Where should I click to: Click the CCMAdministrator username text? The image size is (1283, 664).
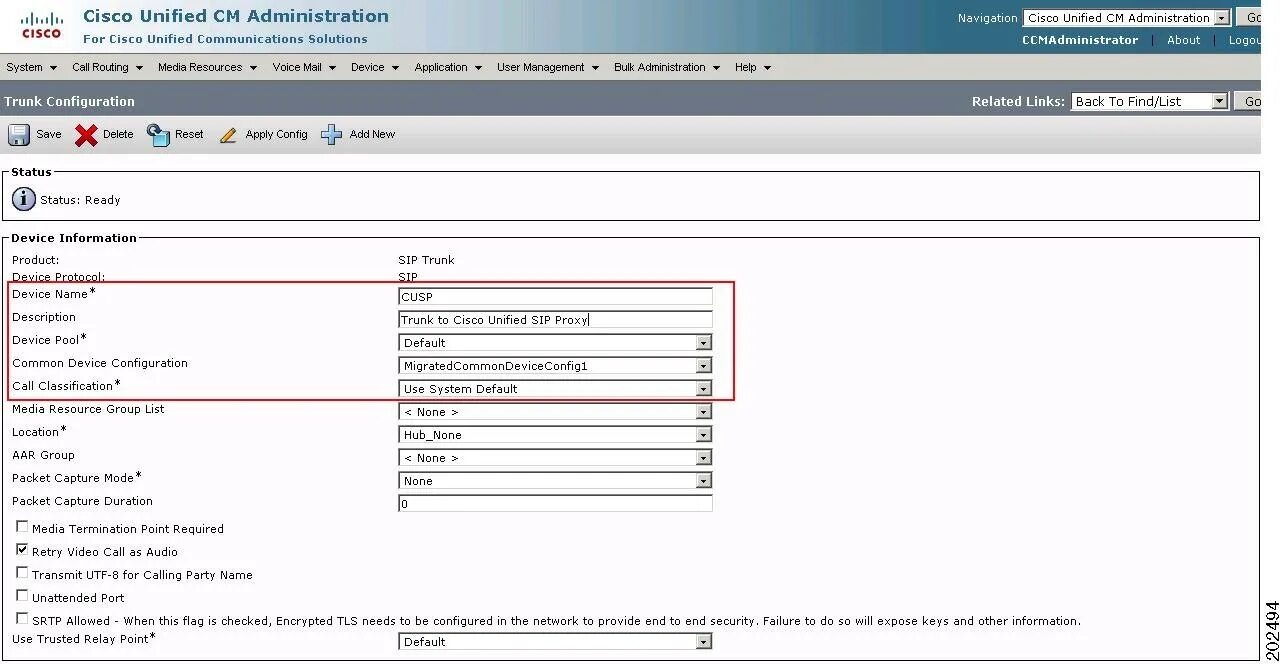click(x=1080, y=40)
